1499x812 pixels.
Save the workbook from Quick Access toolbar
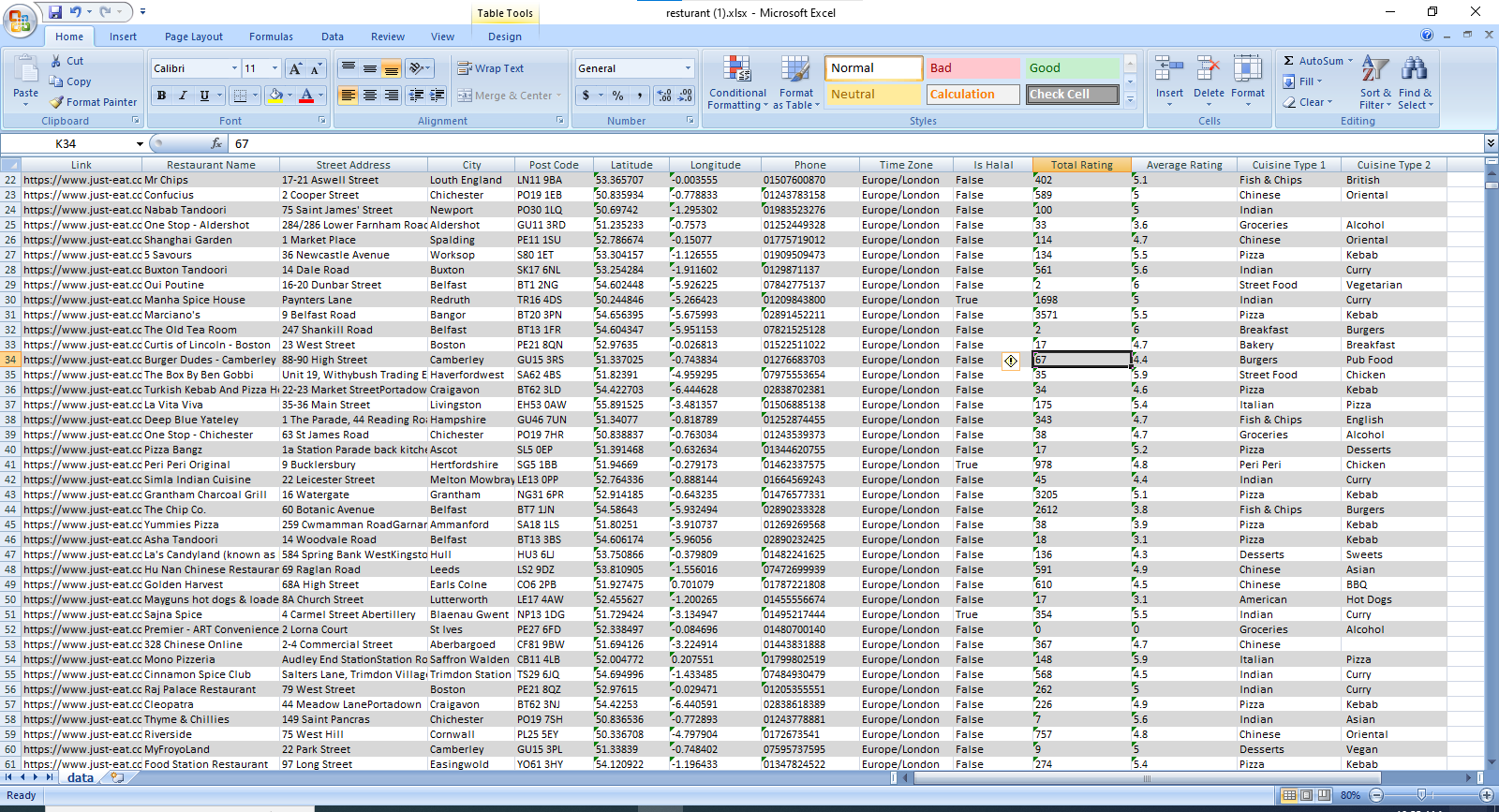tap(55, 12)
